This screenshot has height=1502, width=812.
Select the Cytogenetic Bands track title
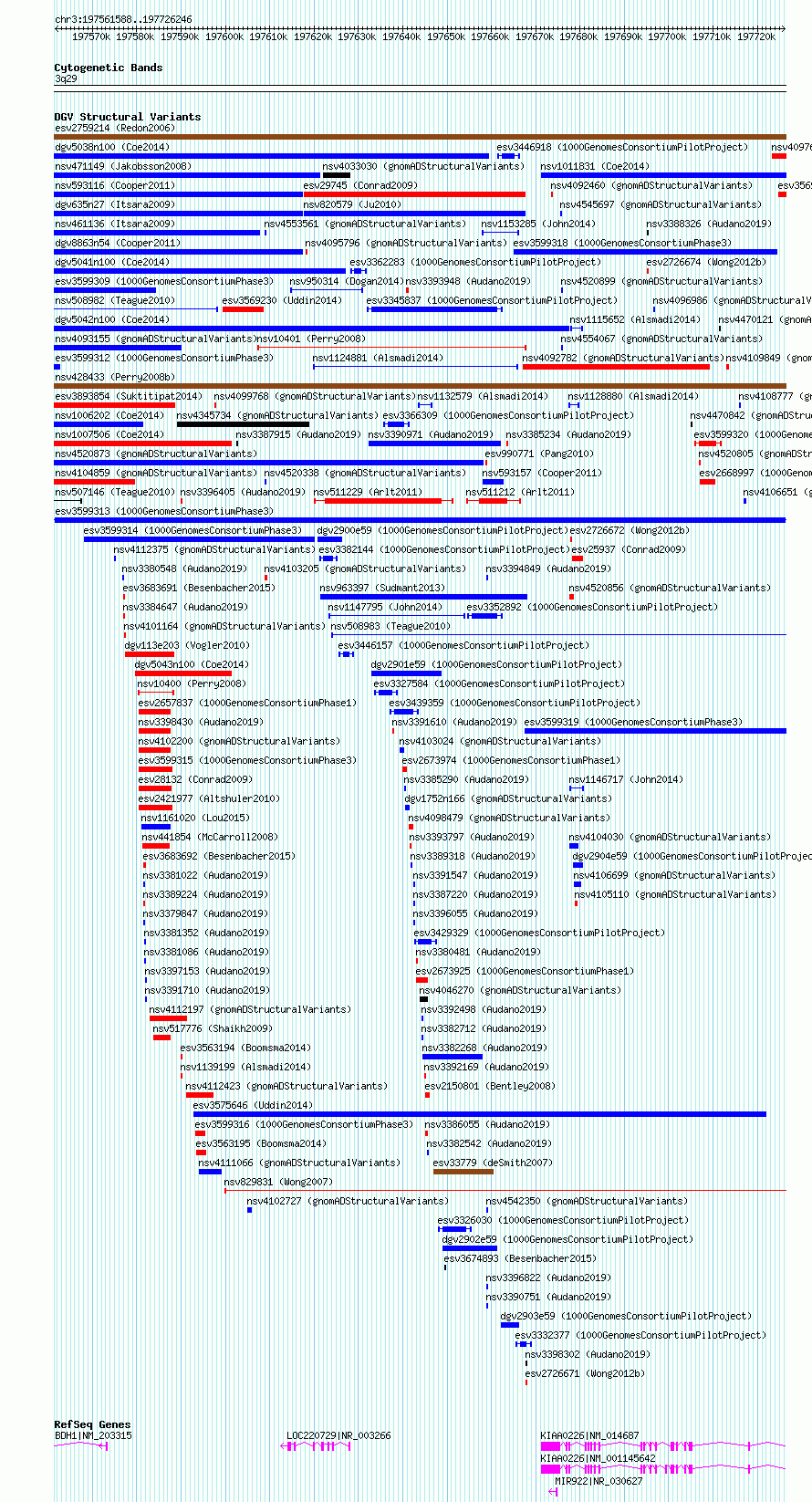click(x=109, y=68)
